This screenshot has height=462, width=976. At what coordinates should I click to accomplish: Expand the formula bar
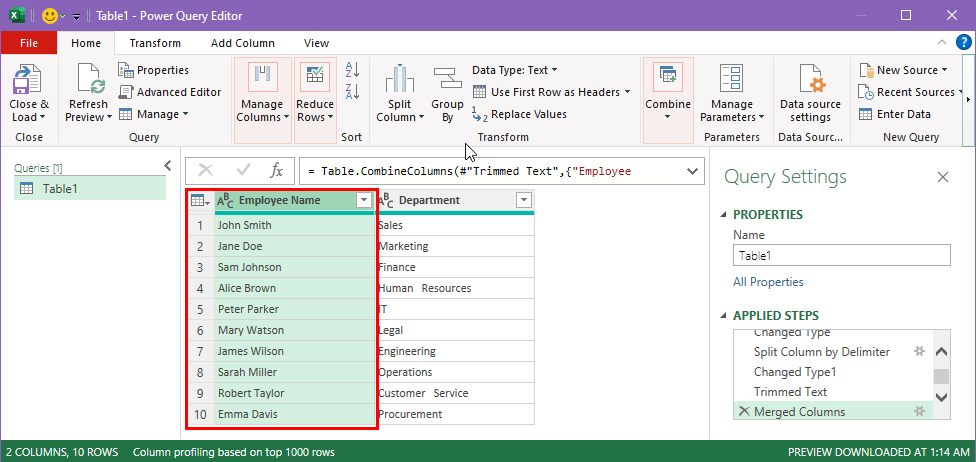[692, 171]
